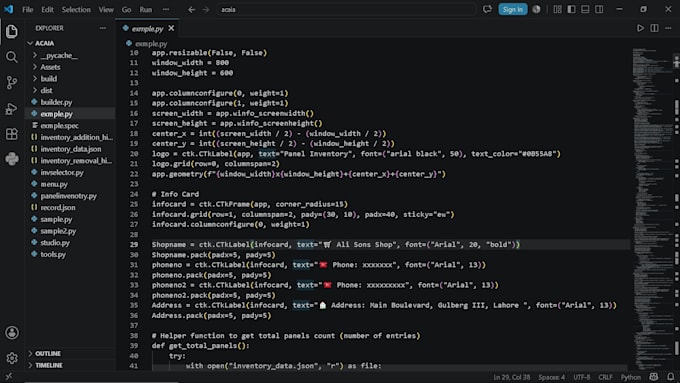This screenshot has height=383, width=680.
Task: Click the code minimap overview
Action: (652, 208)
